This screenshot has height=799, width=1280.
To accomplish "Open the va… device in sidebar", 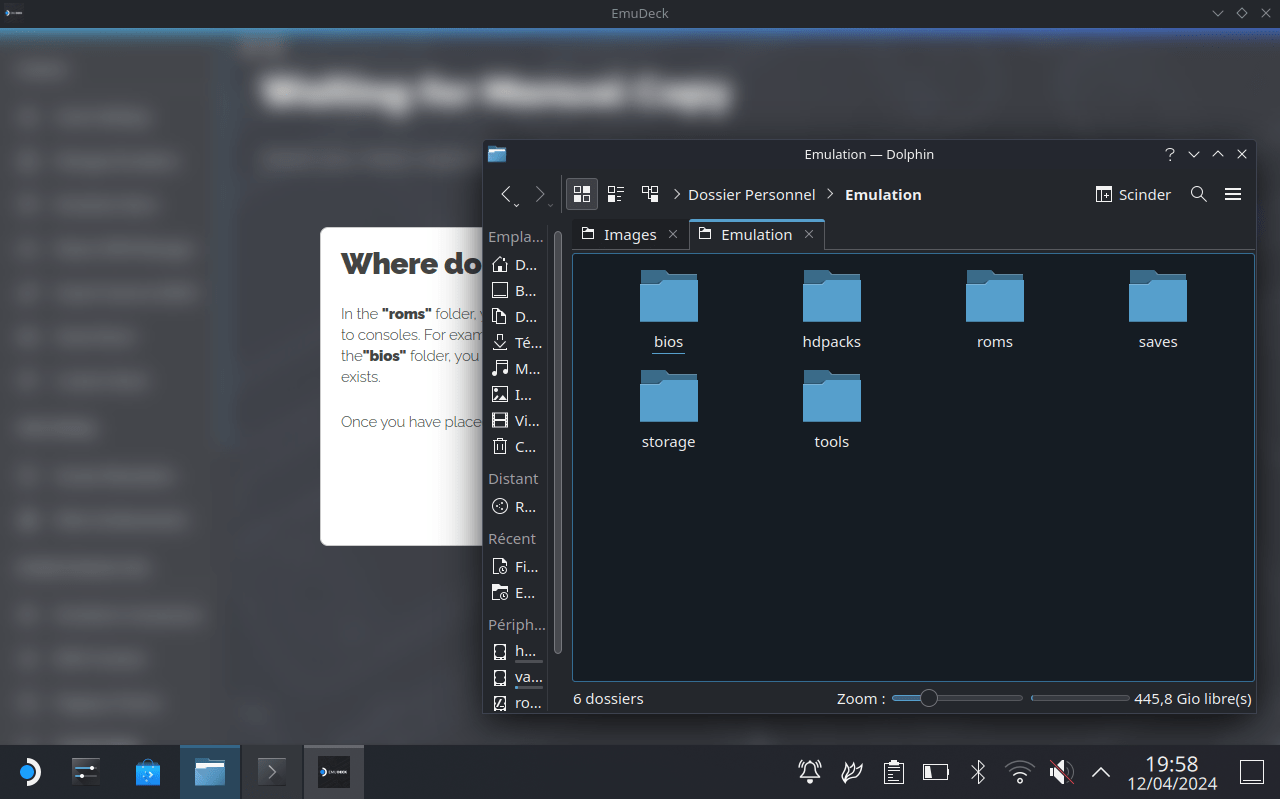I will (515, 677).
